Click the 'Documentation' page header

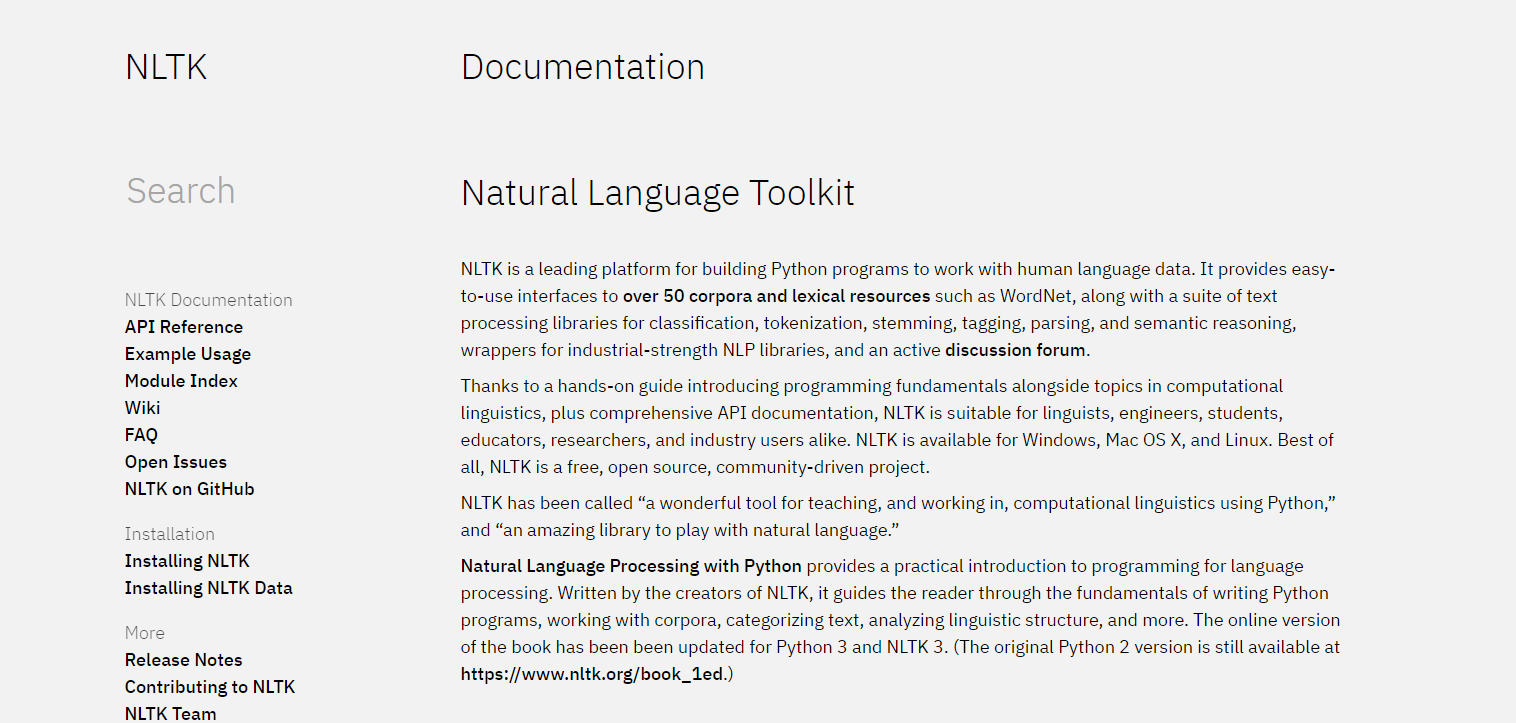pyautogui.click(x=583, y=67)
